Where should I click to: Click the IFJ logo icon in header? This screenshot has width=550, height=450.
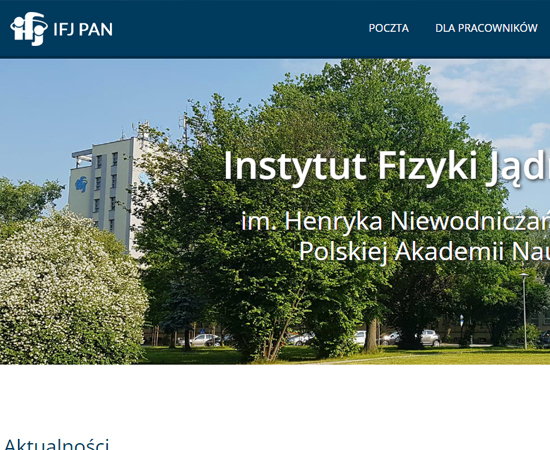pyautogui.click(x=29, y=29)
